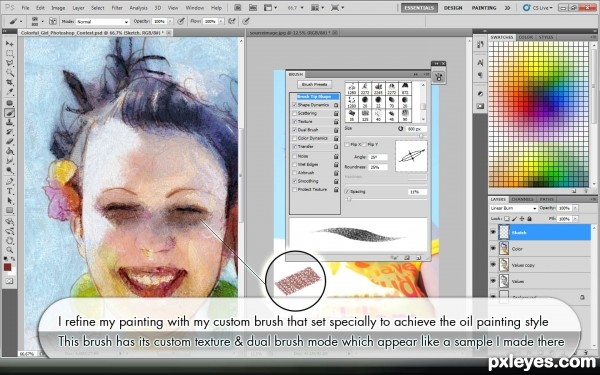Click Lock position icon in Layers panel

(x=522, y=219)
